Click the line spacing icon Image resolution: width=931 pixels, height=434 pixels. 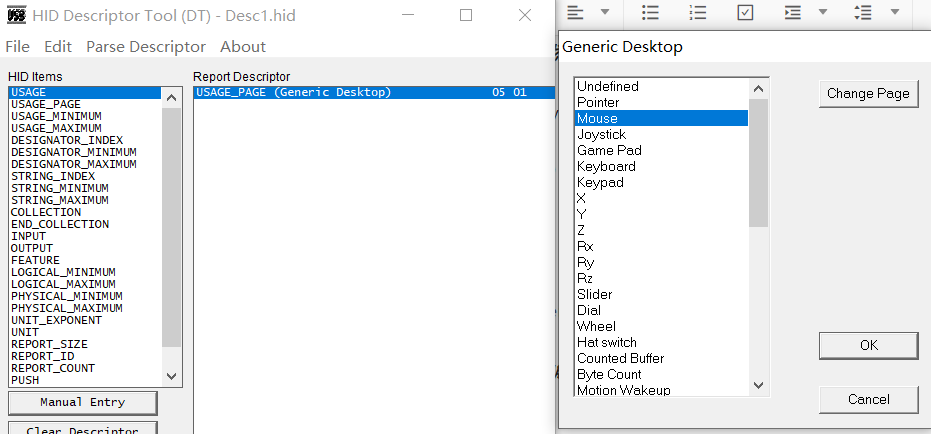pyautogui.click(x=865, y=12)
